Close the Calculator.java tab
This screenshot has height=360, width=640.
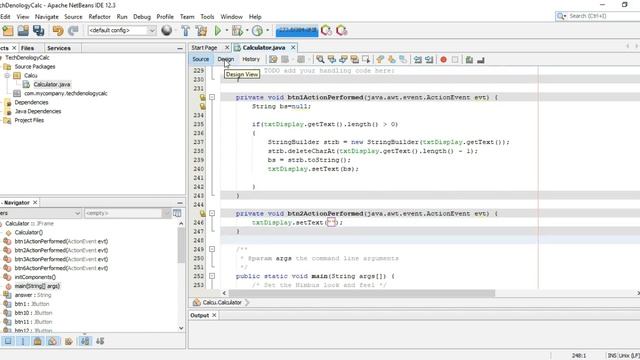293,48
